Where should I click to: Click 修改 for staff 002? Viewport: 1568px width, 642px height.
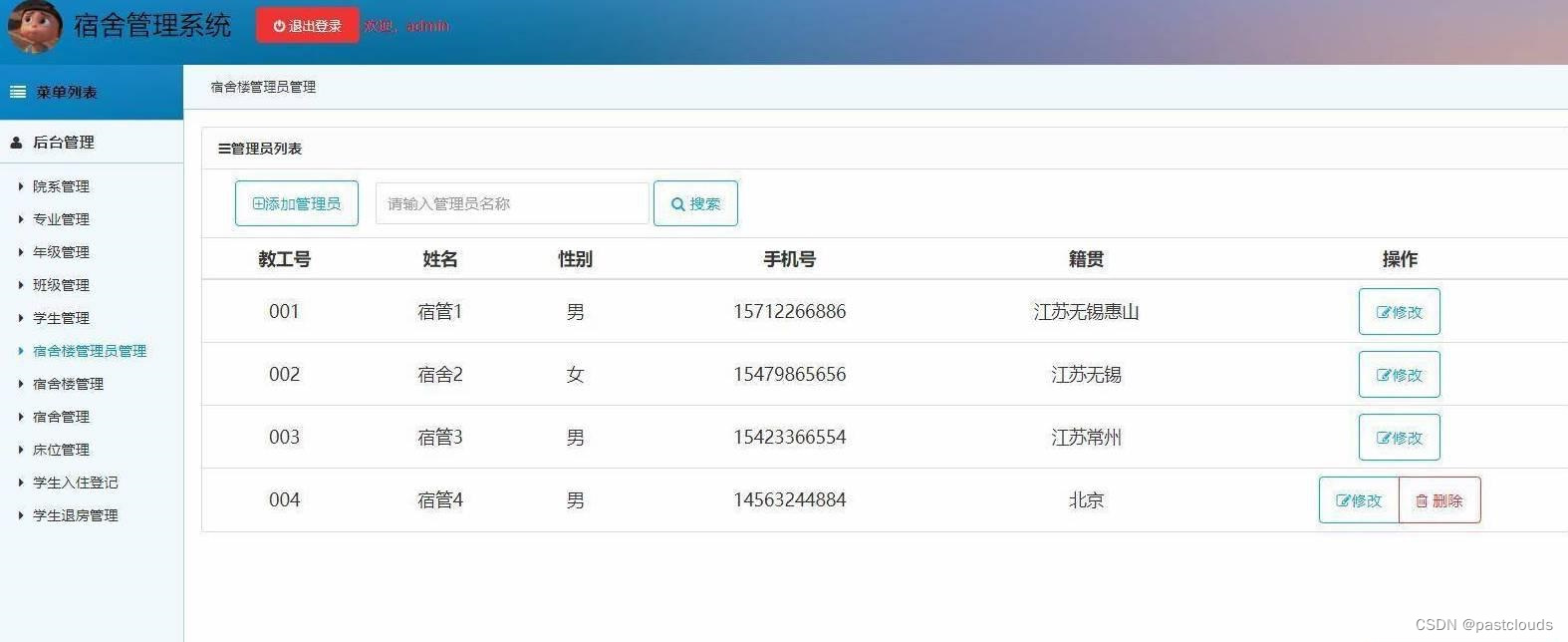tap(1399, 375)
